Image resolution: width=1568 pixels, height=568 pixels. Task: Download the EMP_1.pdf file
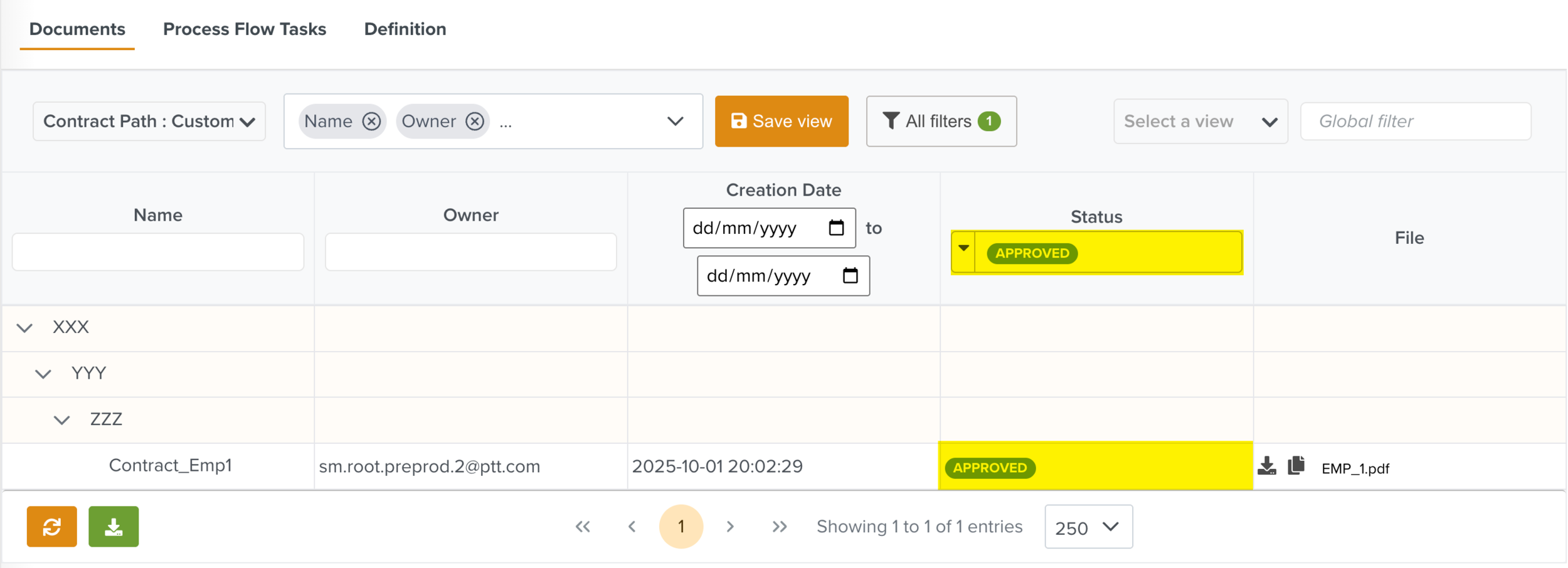(x=1266, y=466)
